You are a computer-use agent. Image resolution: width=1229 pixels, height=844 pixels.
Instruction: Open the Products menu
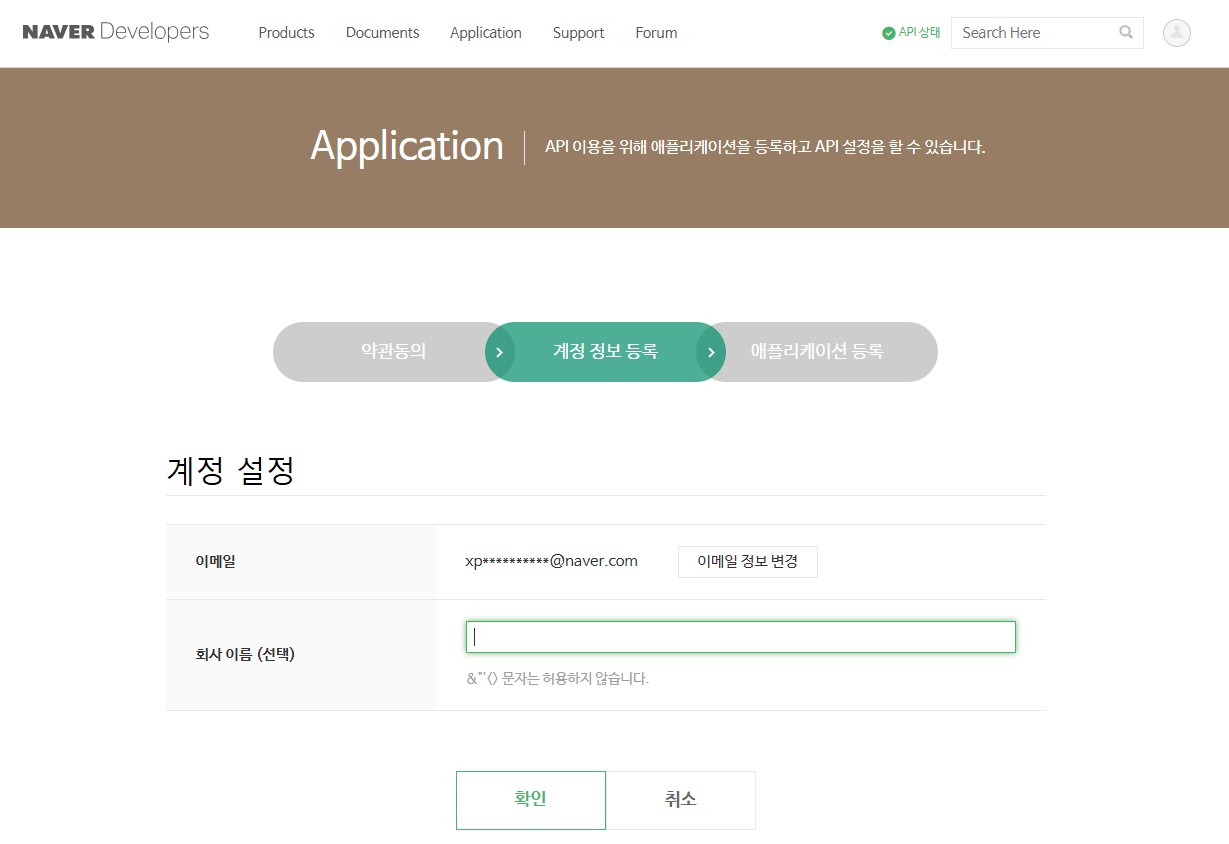[x=286, y=33]
